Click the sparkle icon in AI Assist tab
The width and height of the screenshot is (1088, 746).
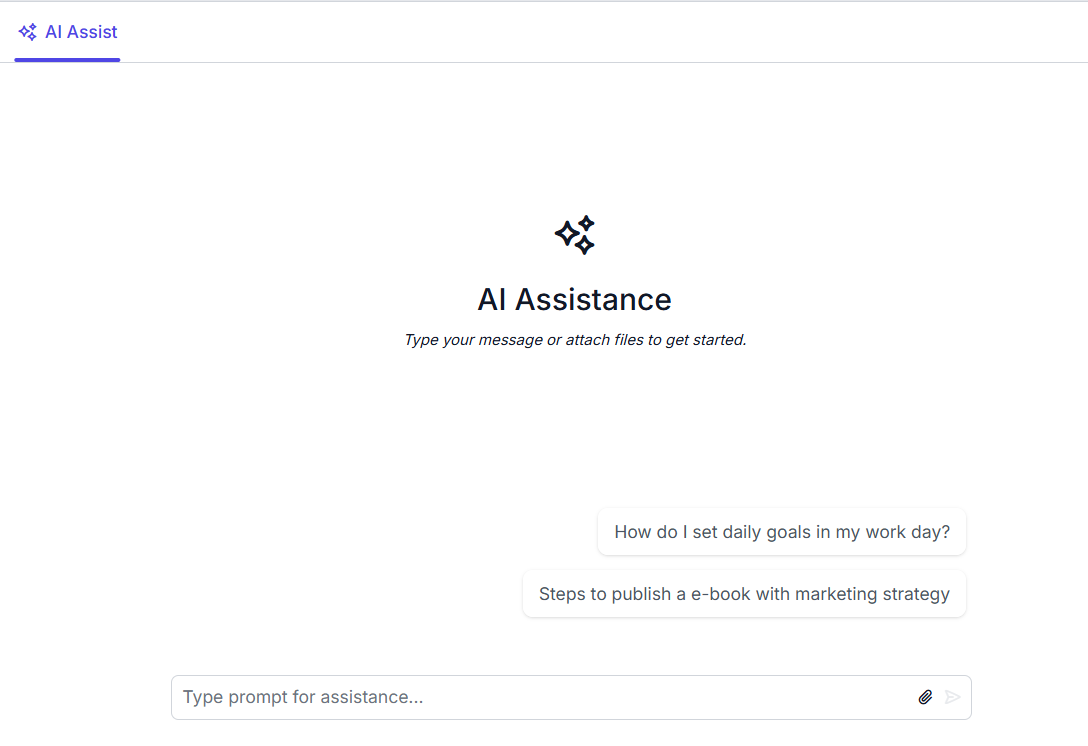[28, 32]
